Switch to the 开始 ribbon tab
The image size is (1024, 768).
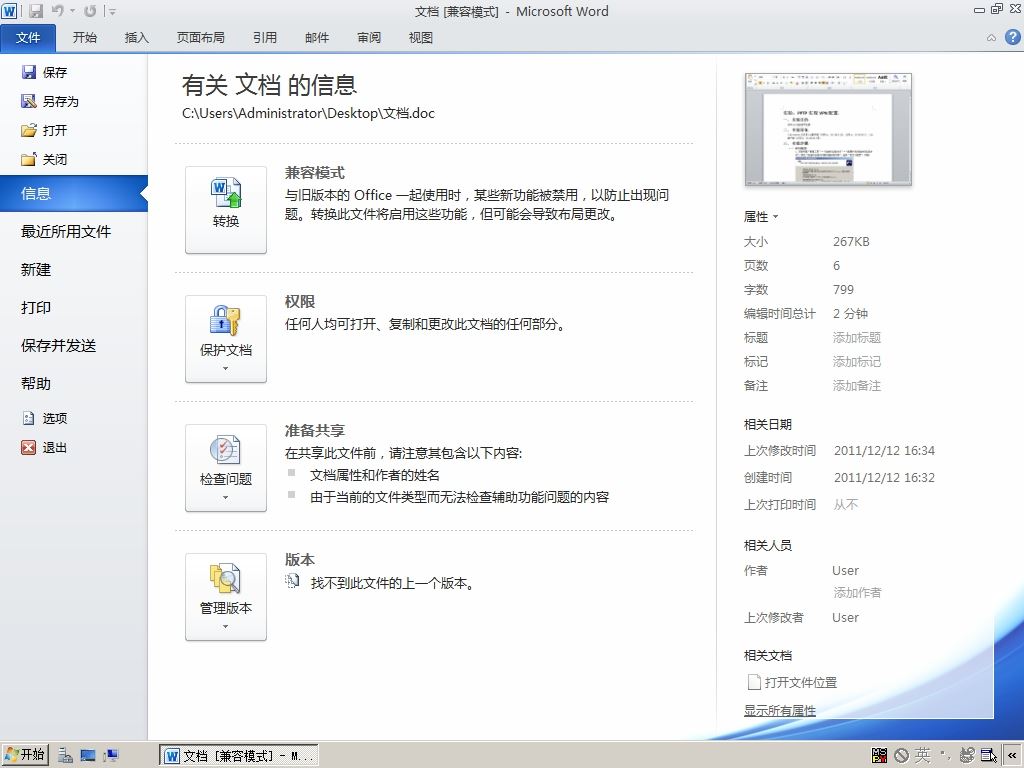pos(85,38)
